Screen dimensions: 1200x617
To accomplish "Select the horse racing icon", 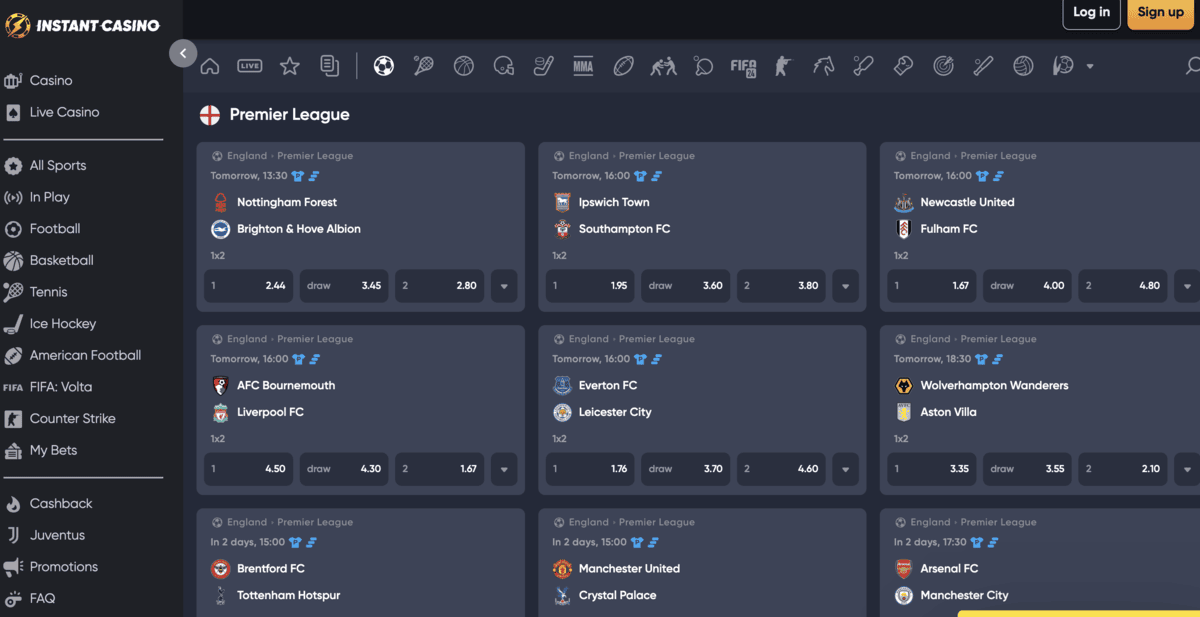I will coord(823,66).
